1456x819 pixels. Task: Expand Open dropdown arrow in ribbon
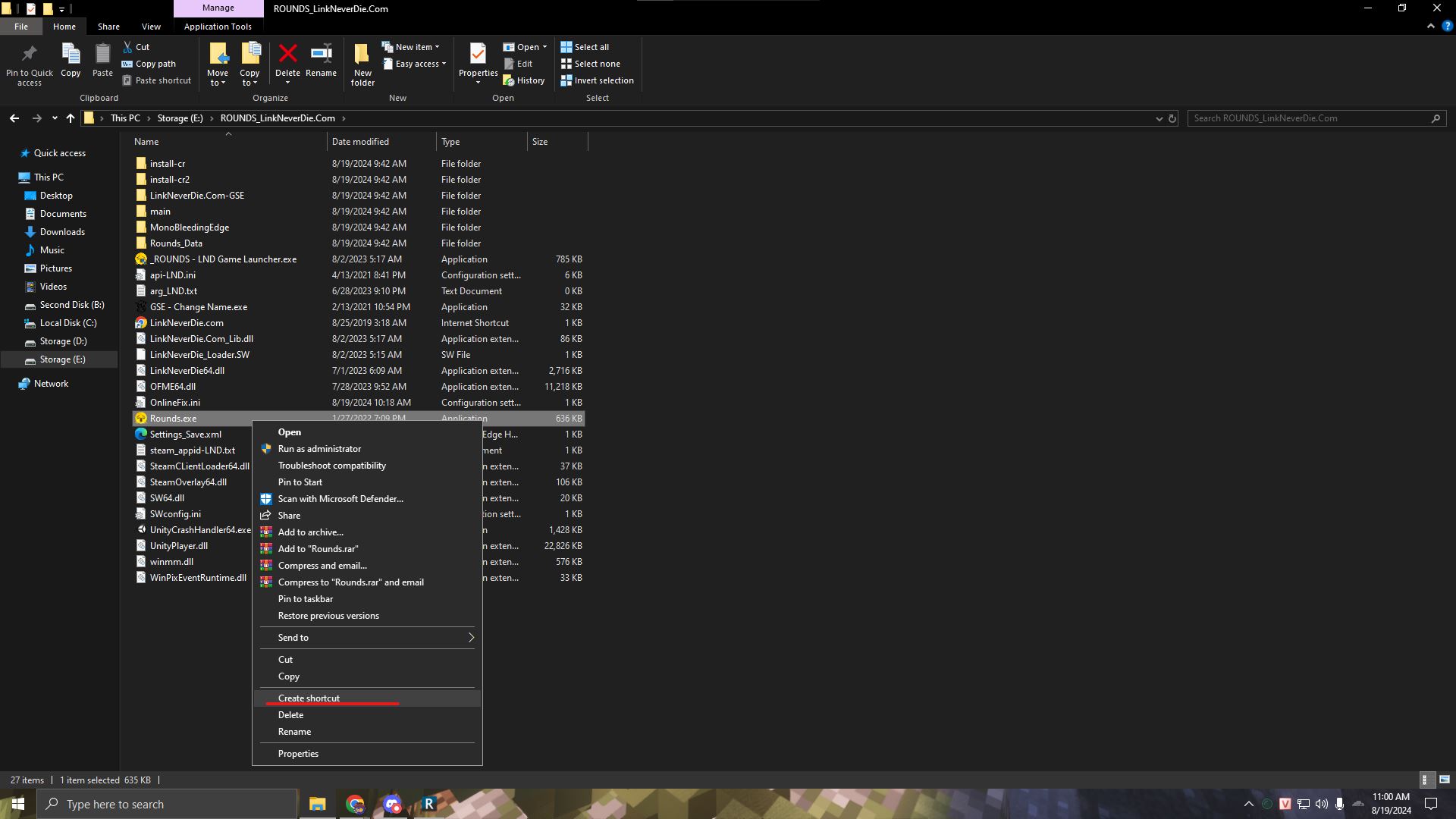(x=544, y=47)
